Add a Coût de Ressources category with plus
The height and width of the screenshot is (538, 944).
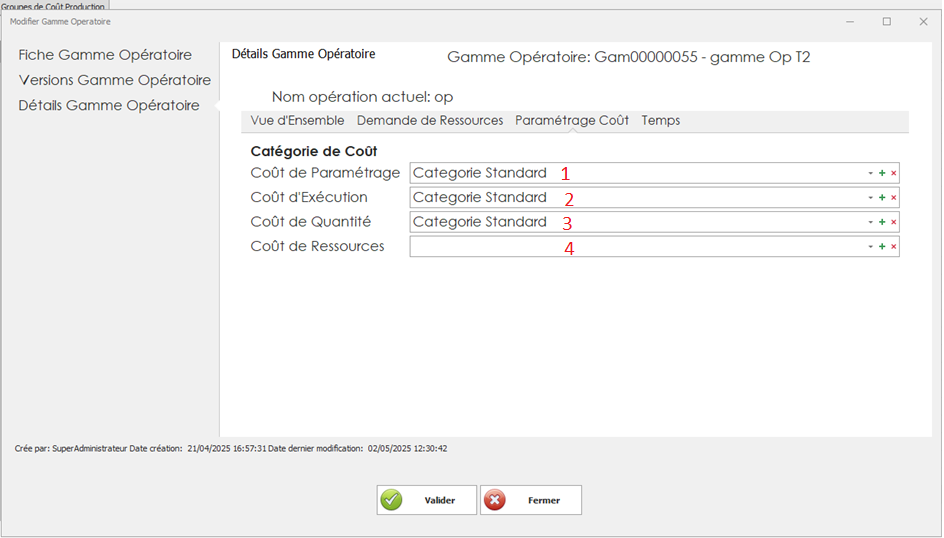[x=882, y=246]
